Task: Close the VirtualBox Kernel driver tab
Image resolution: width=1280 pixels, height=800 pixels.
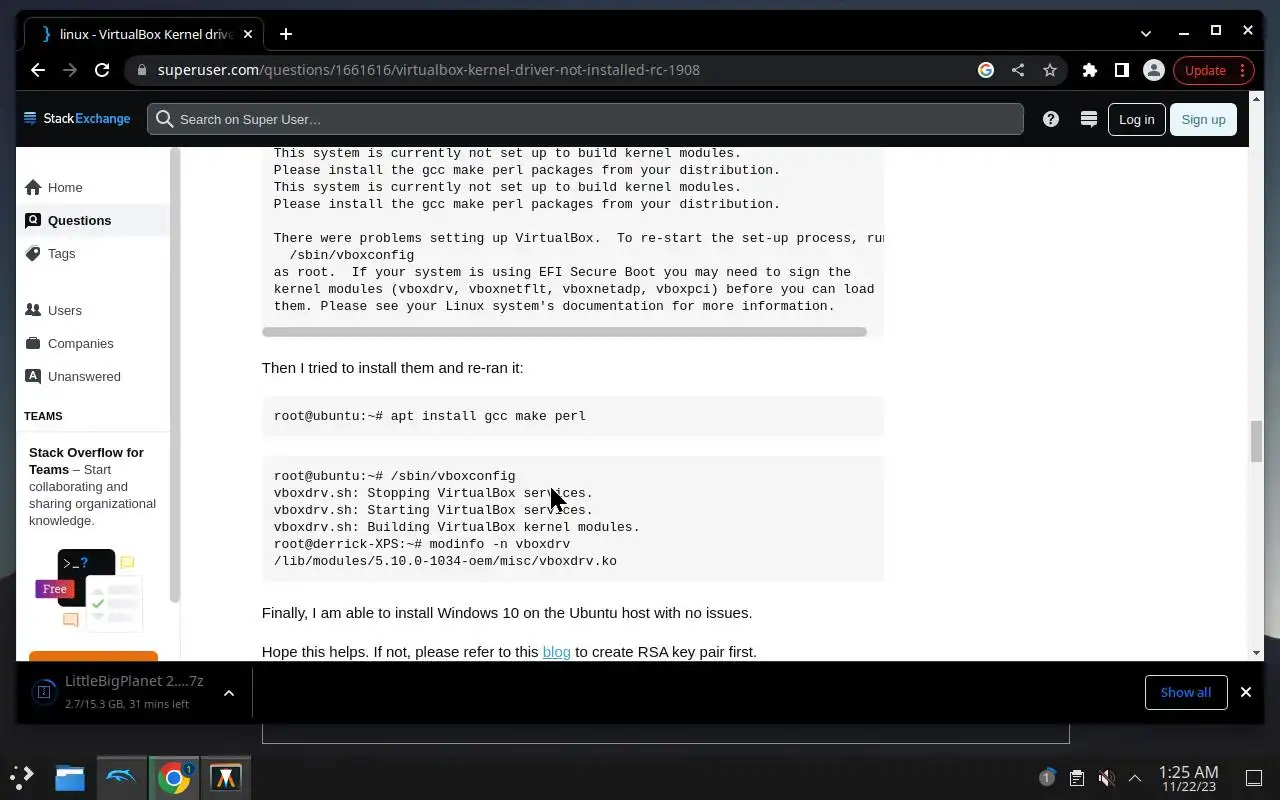Action: pos(246,34)
